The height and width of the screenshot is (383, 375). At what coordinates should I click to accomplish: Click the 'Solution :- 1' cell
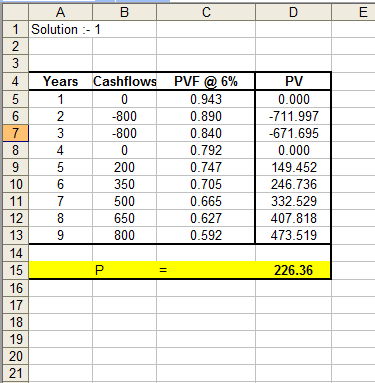pos(60,29)
